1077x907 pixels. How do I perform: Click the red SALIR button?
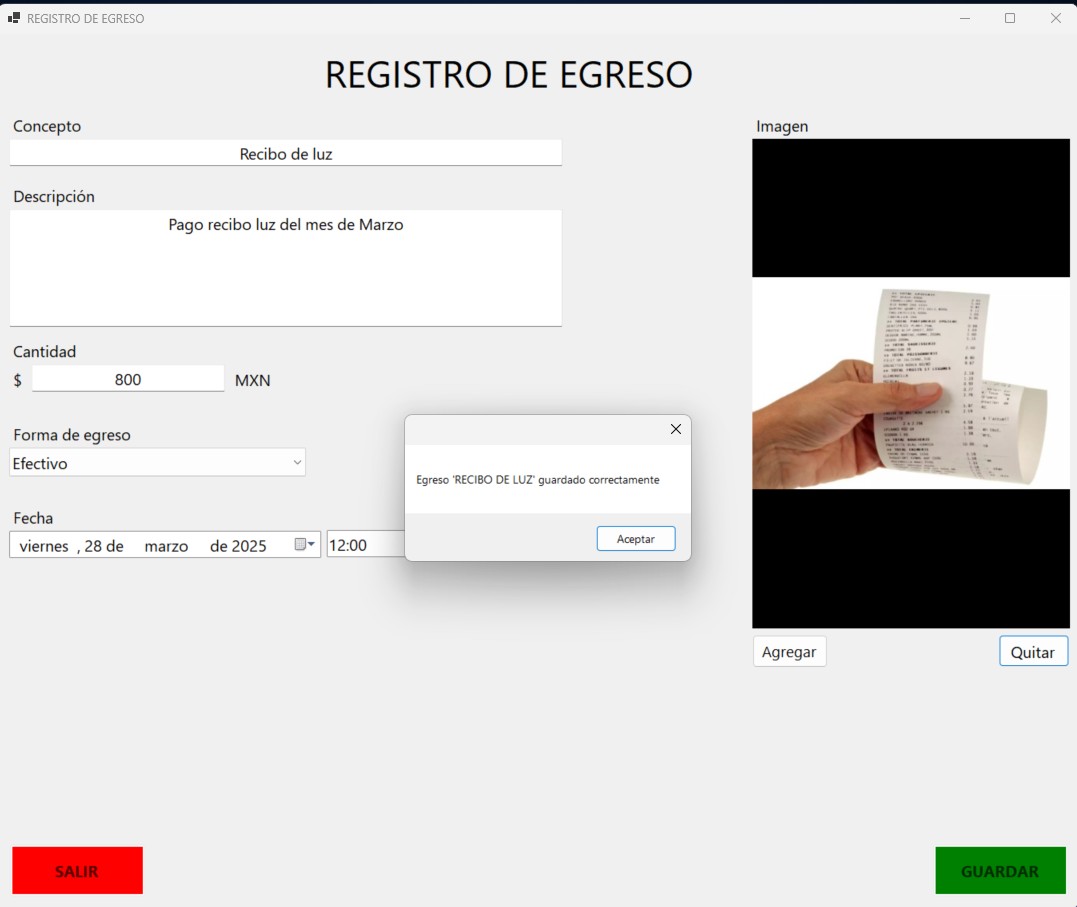(77, 871)
